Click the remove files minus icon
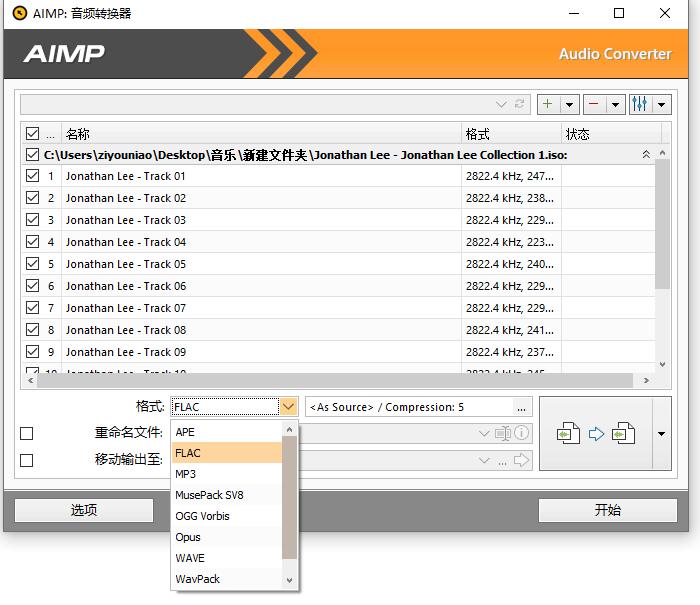 (x=594, y=104)
